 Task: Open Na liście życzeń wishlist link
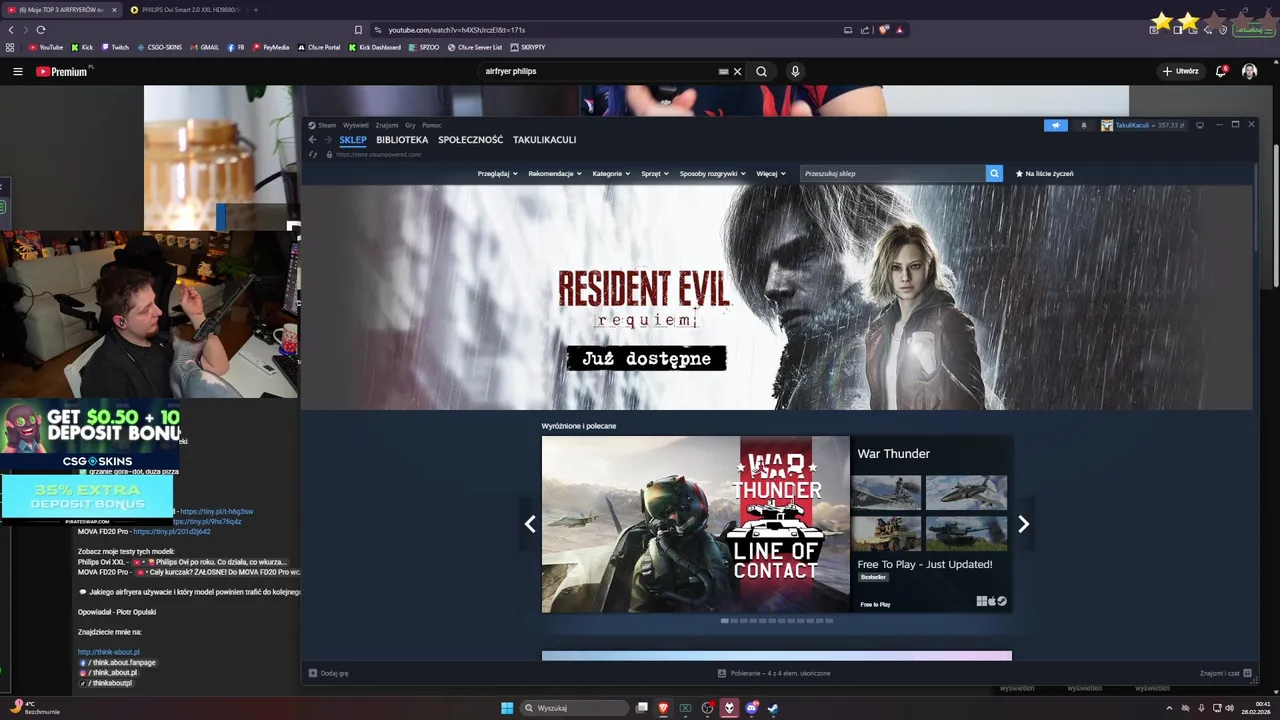[1045, 173]
